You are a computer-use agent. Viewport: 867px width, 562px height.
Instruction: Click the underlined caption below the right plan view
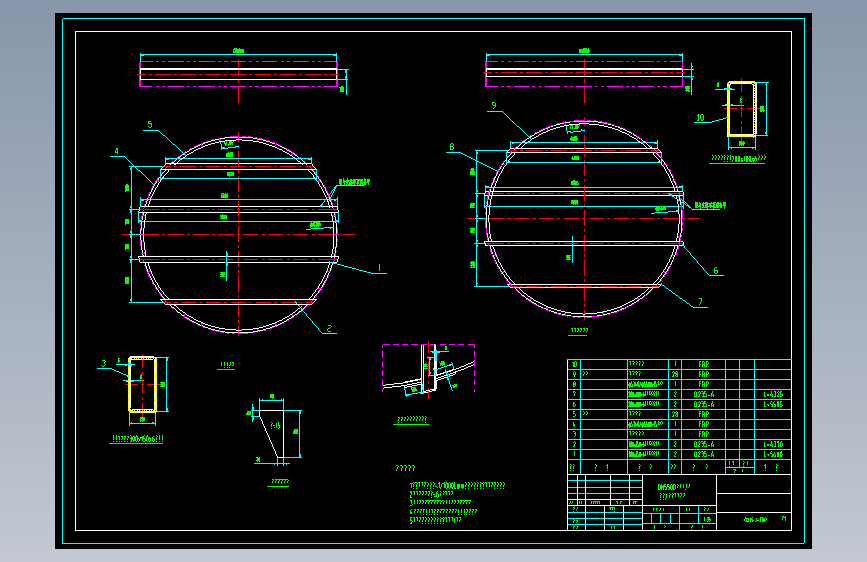[578, 331]
